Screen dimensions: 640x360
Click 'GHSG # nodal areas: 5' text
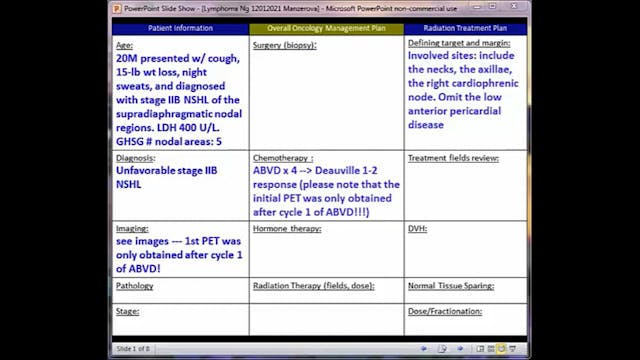[x=169, y=142]
